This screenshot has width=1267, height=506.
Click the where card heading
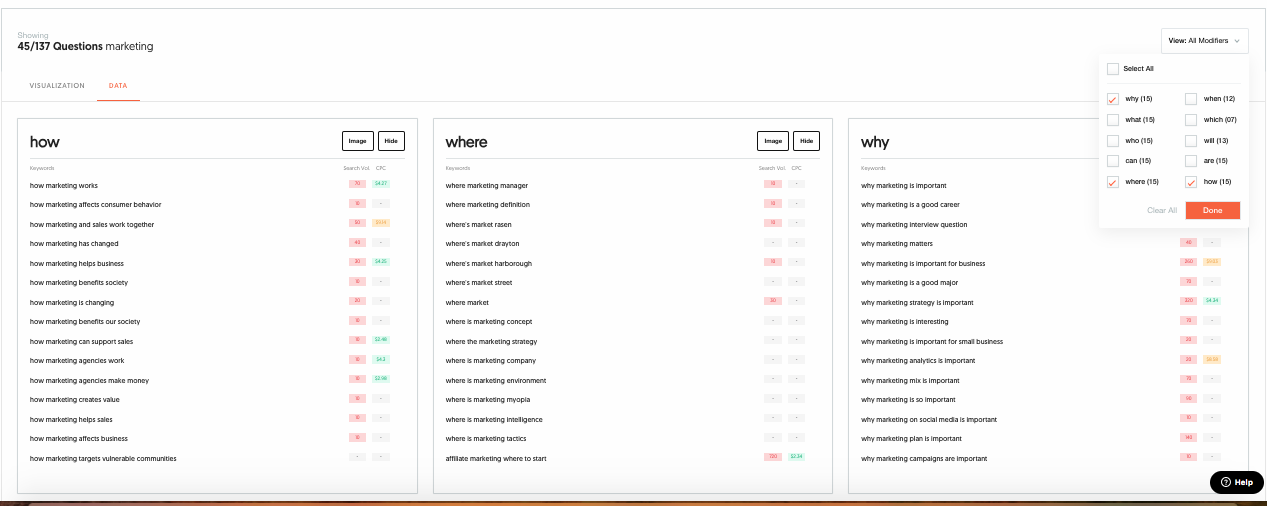(466, 142)
